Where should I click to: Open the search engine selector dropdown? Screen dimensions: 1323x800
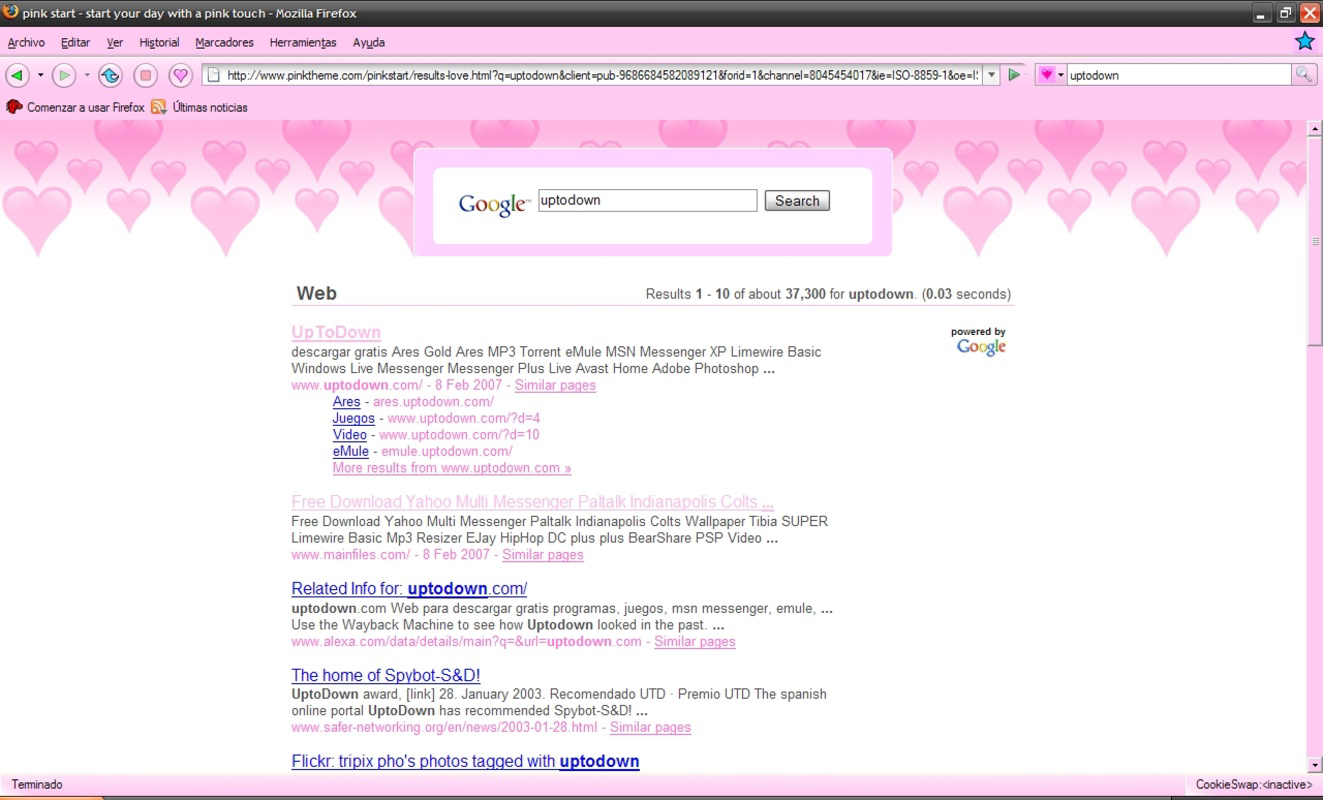1051,75
